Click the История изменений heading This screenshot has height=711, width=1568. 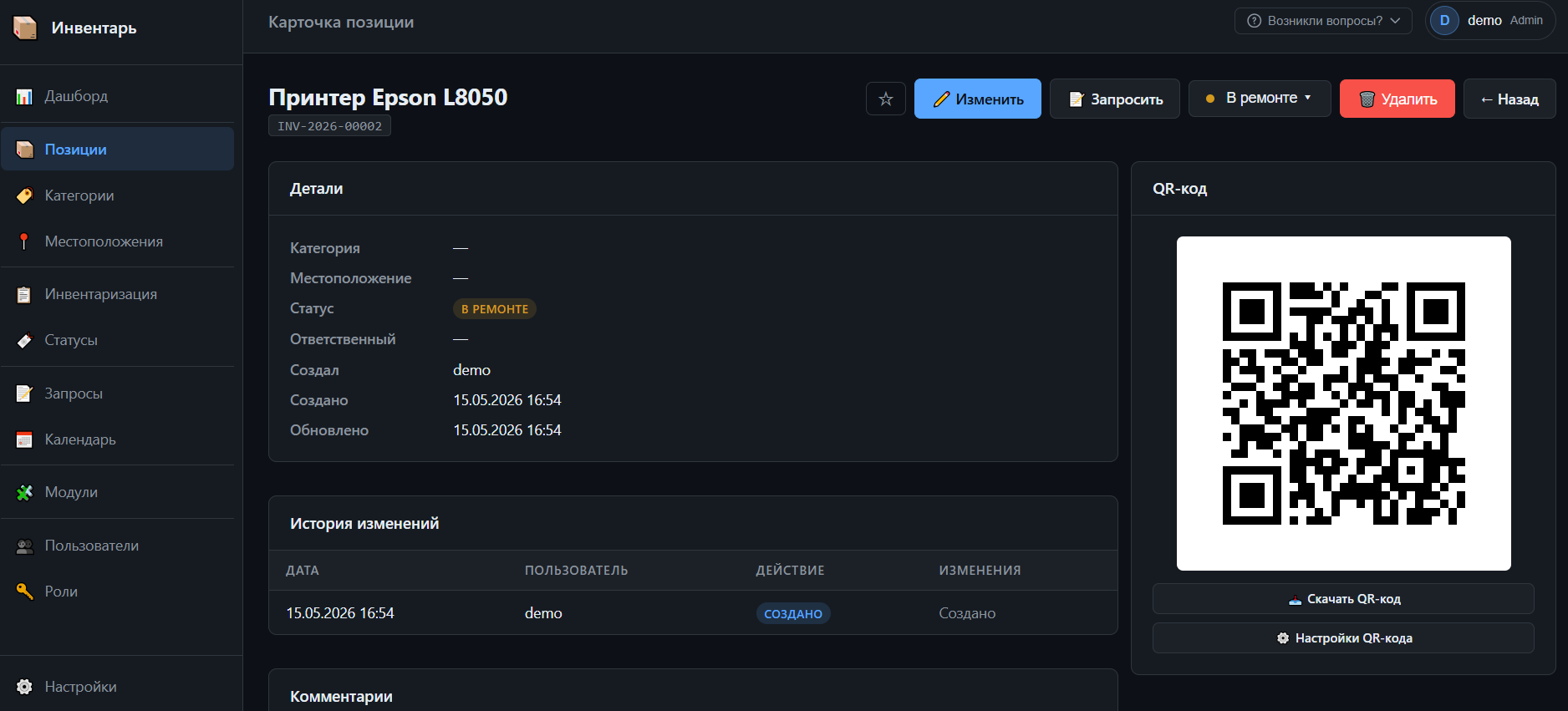pos(364,524)
